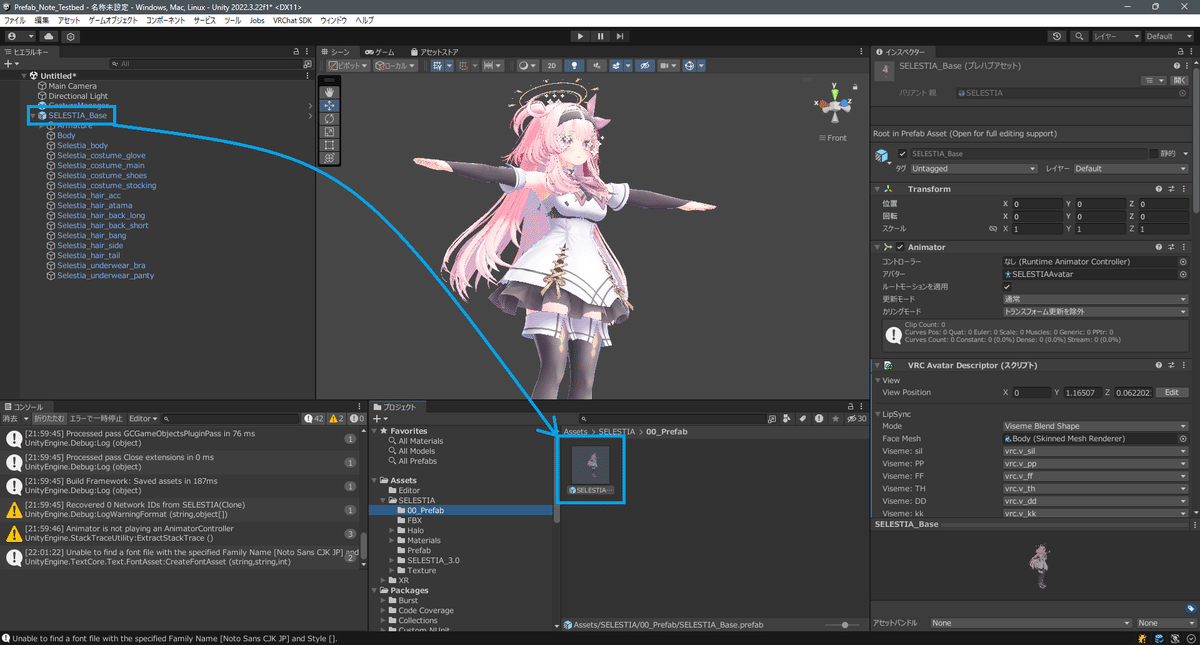1200x645 pixels.
Task: Toggle 2D view mode in the Scene view
Action: [551, 65]
